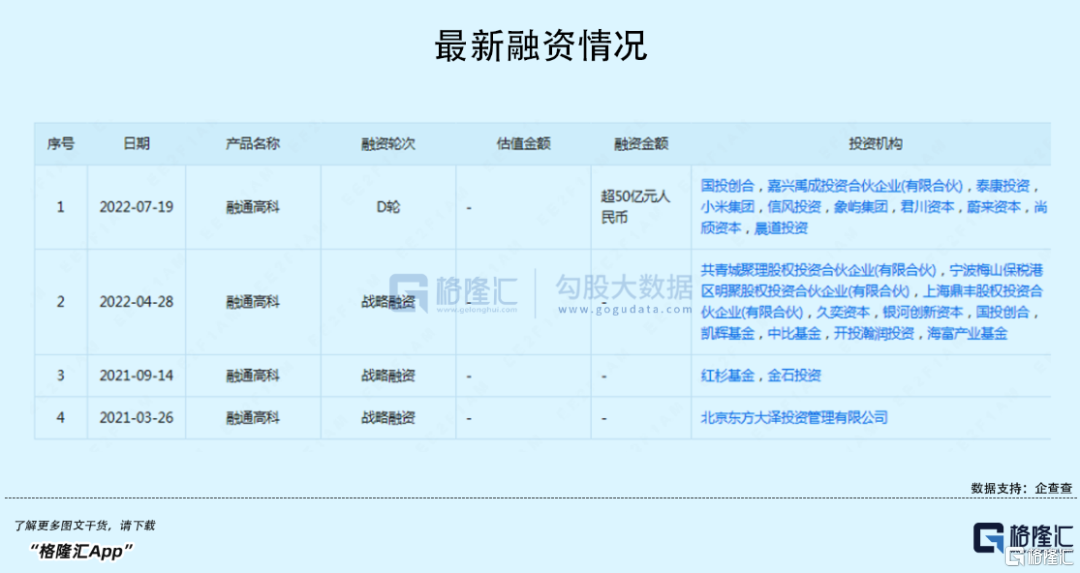The width and height of the screenshot is (1080, 573).
Task: Click 融通高科 in the 2022-07-19 row
Action: click(x=253, y=207)
